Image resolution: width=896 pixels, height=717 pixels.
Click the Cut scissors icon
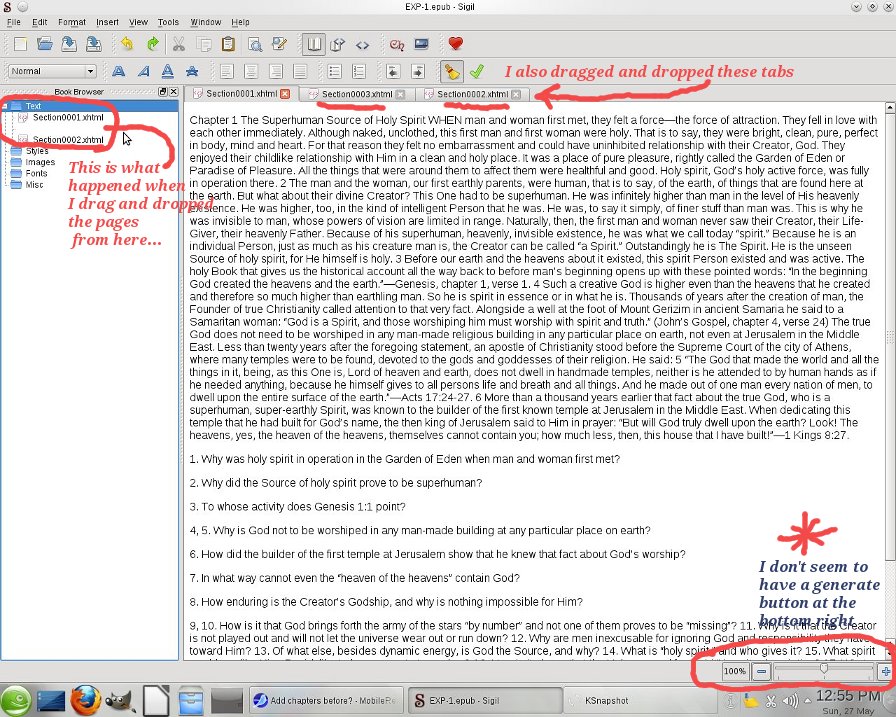179,44
